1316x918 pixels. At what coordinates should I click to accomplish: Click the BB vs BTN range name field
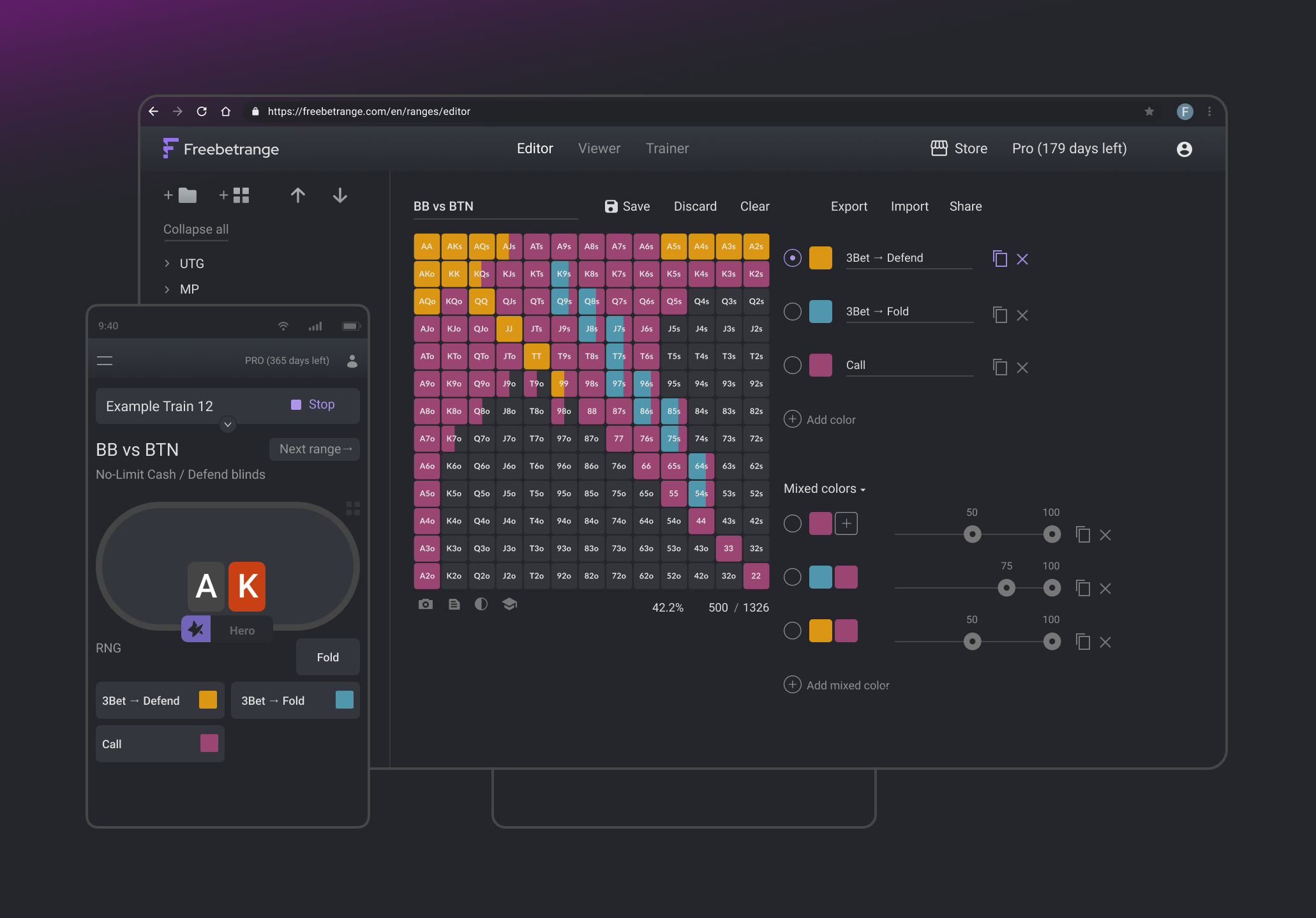(x=495, y=207)
